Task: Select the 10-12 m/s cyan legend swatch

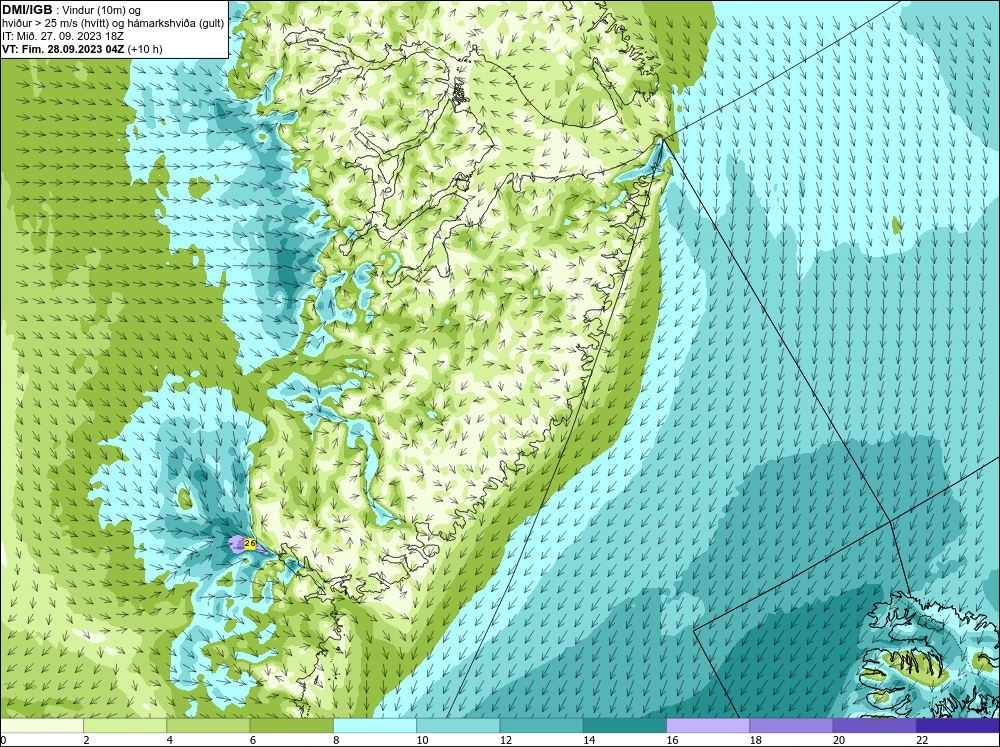Action: tap(458, 726)
